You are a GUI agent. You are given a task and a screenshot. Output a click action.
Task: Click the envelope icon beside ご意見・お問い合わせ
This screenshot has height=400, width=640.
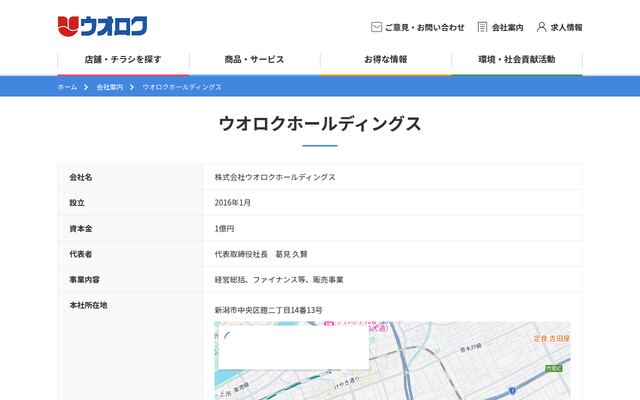click(376, 27)
